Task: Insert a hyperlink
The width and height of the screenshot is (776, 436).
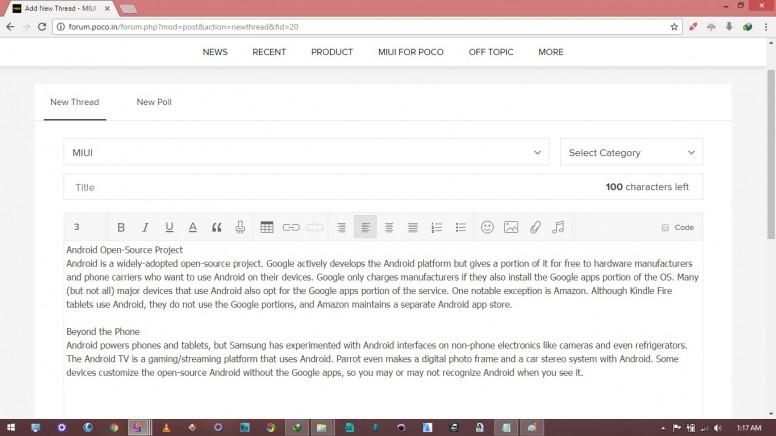Action: coord(291,227)
